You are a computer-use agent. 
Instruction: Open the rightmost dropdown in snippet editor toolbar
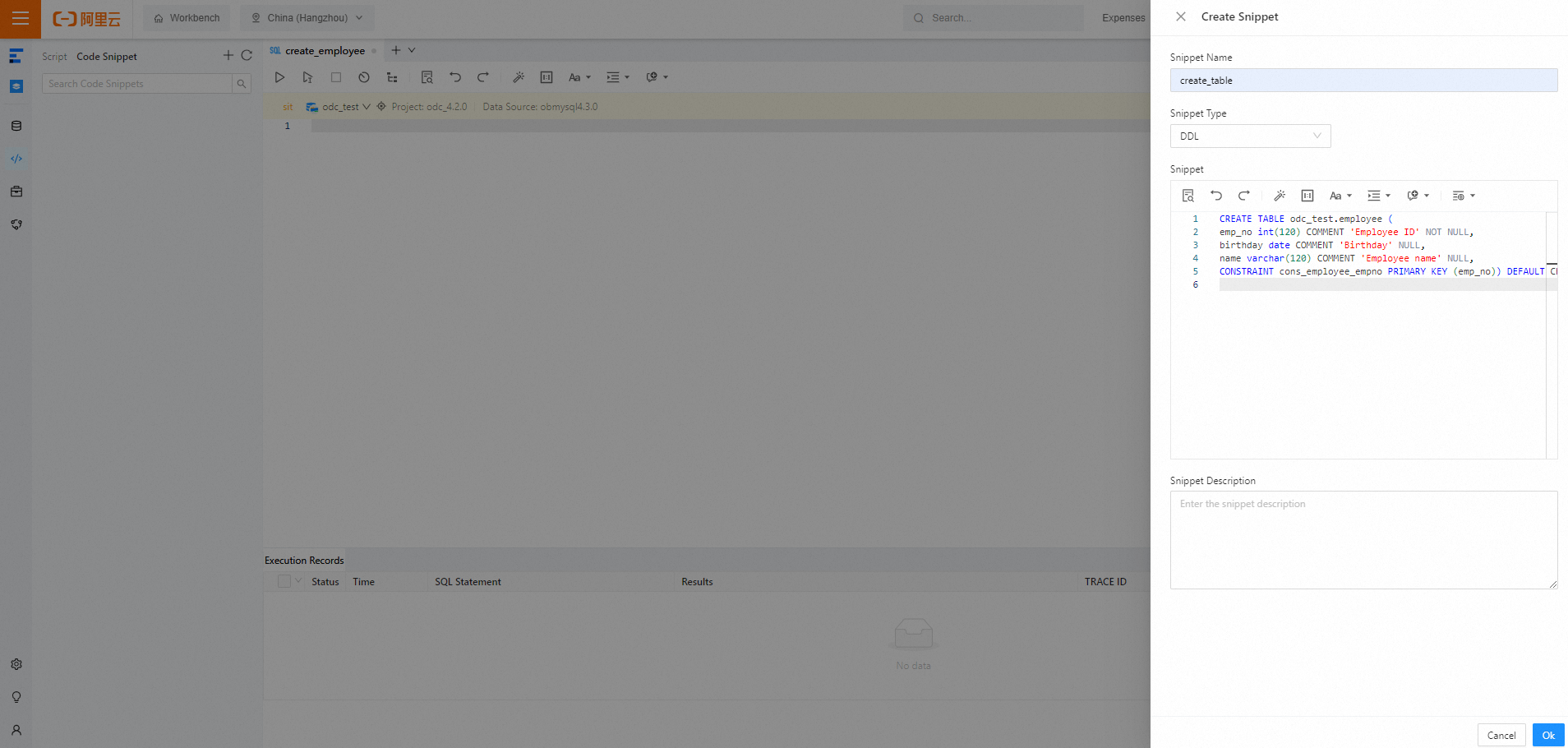point(1464,196)
